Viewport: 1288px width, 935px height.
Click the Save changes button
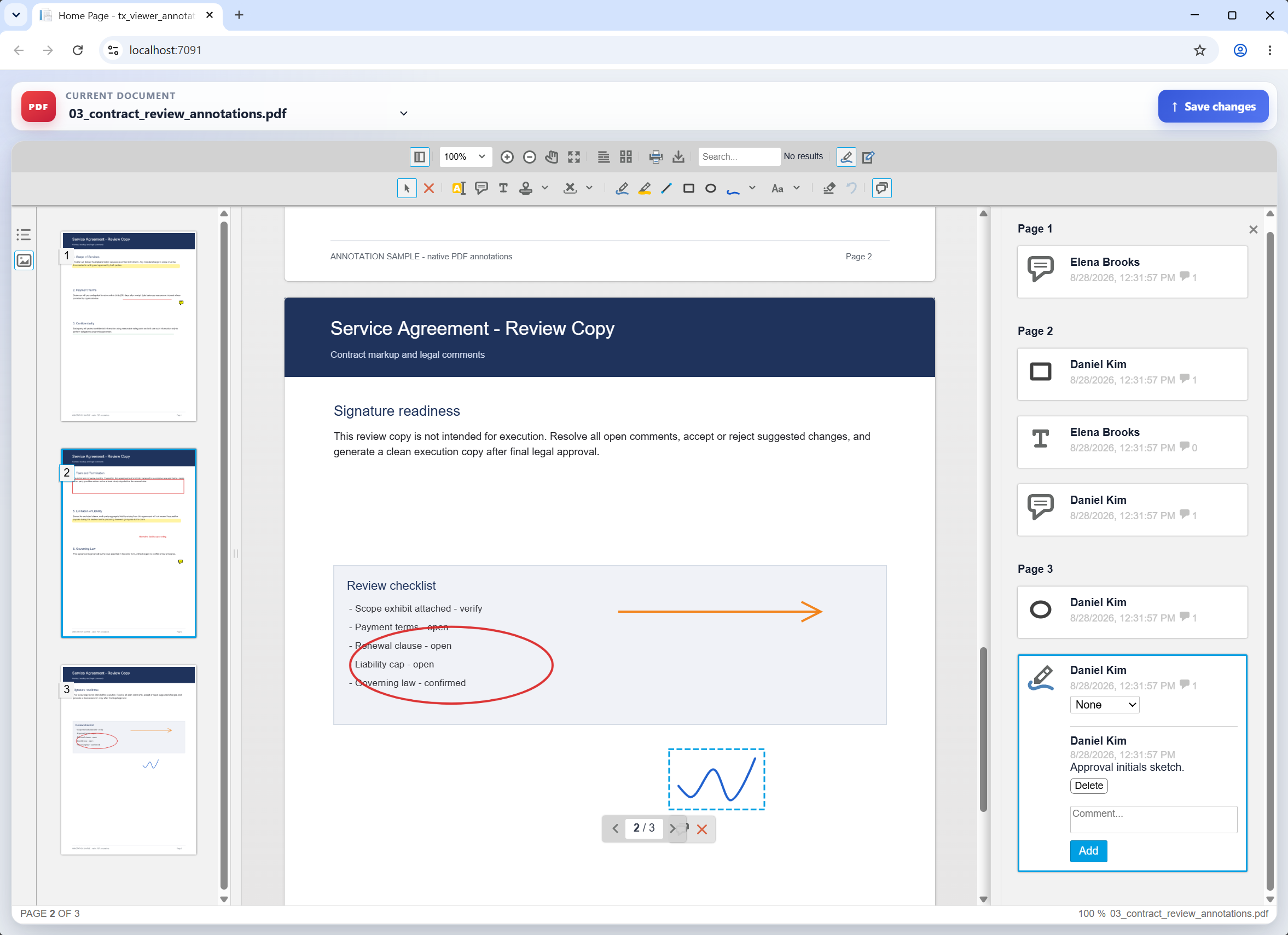(1213, 106)
